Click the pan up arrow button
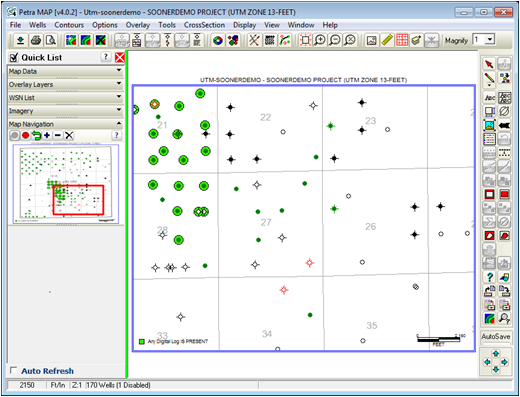Viewport: 520px width, 397px height. 496,354
